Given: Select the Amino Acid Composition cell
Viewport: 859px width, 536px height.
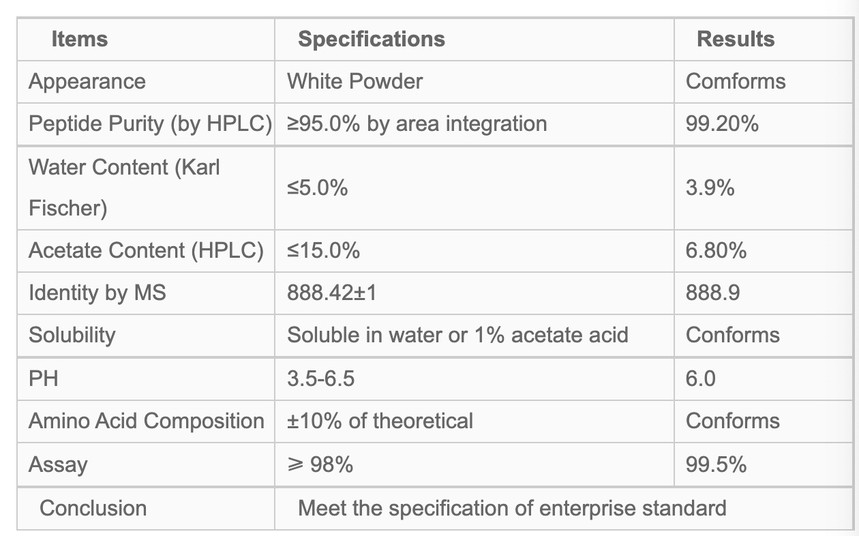Looking at the screenshot, I should point(146,421).
